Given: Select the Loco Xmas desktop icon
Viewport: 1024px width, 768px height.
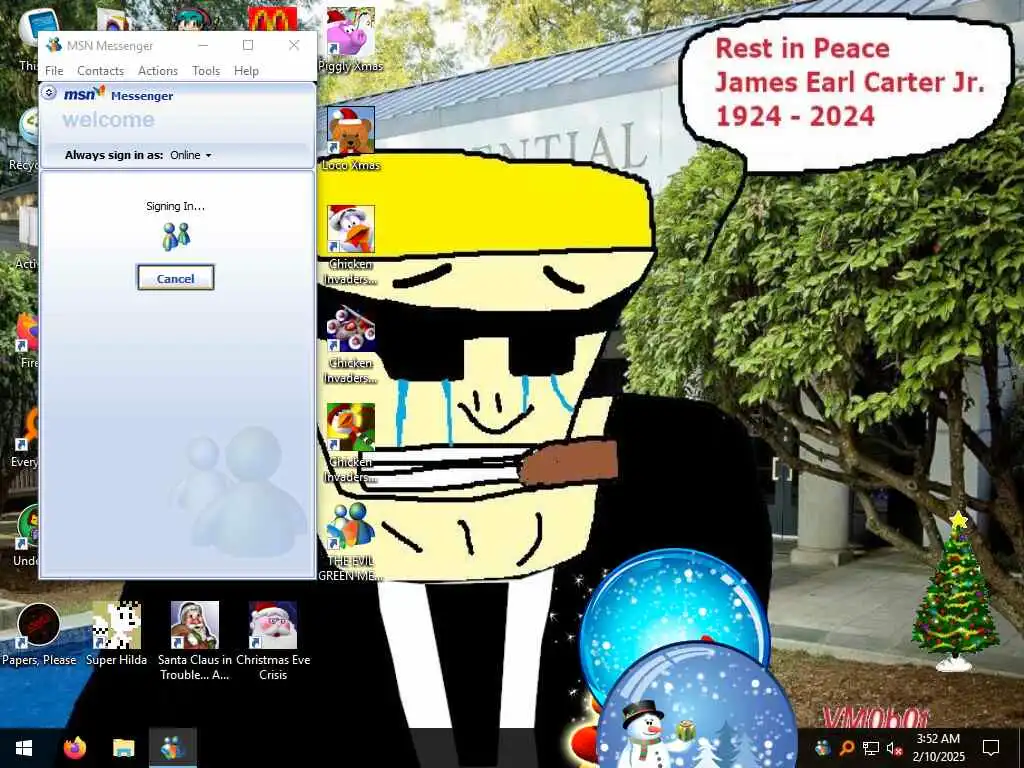Looking at the screenshot, I should 351,139.
